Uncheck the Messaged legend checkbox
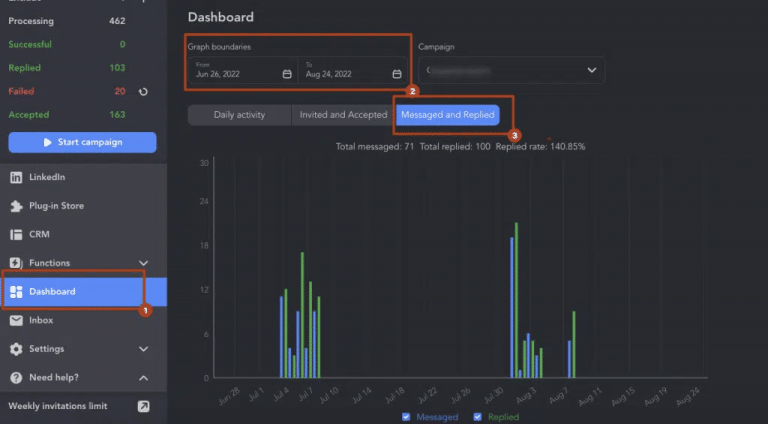 406,416
